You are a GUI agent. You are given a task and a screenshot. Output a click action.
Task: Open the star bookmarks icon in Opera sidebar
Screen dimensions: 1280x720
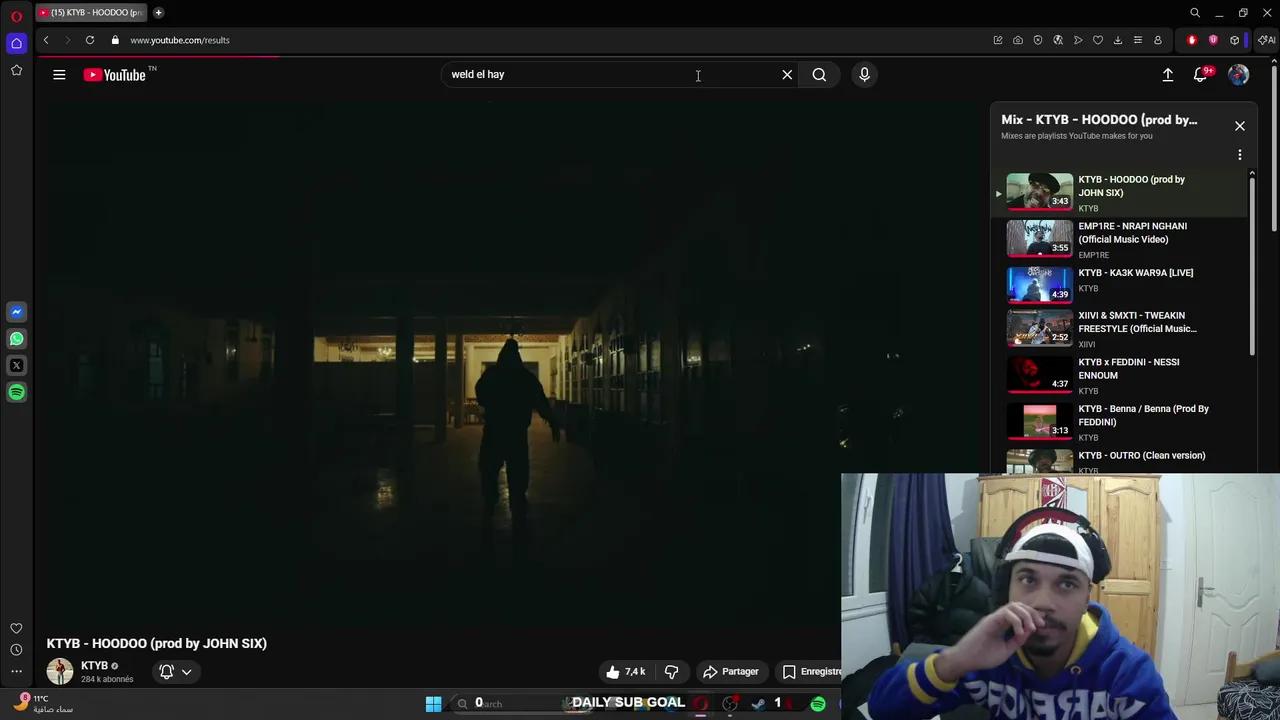[16, 70]
